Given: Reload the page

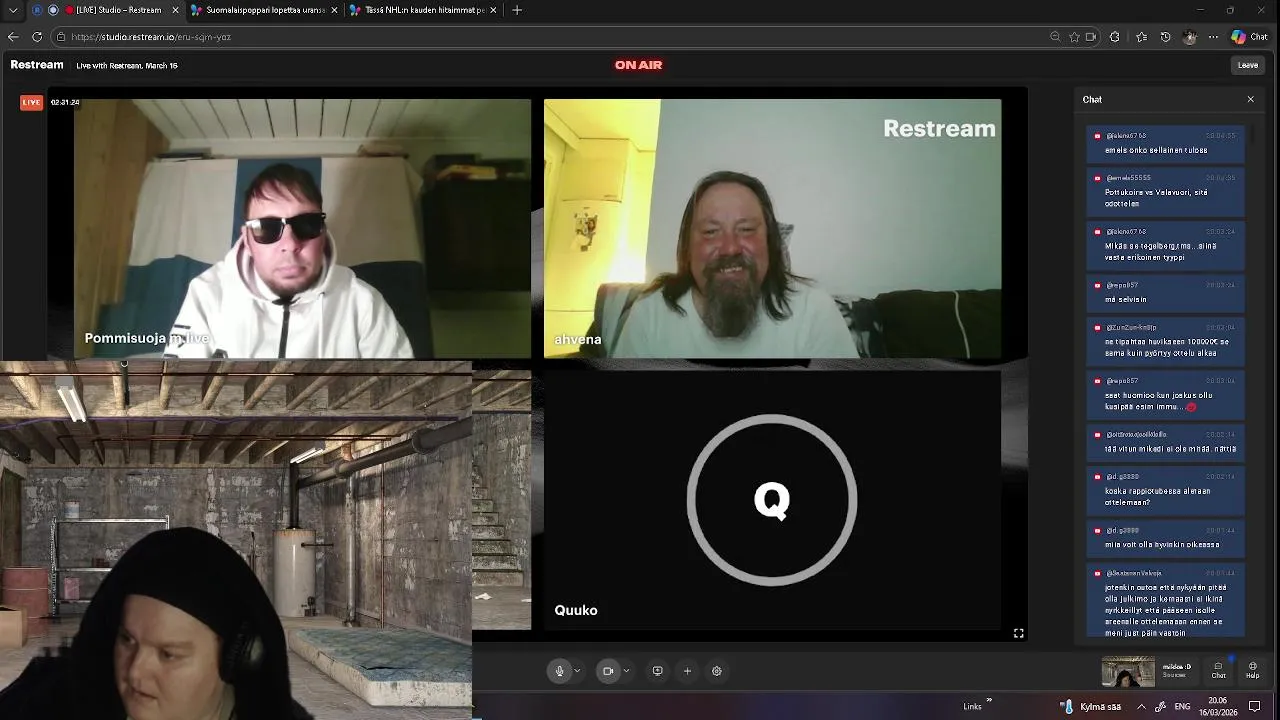Looking at the screenshot, I should tap(37, 37).
